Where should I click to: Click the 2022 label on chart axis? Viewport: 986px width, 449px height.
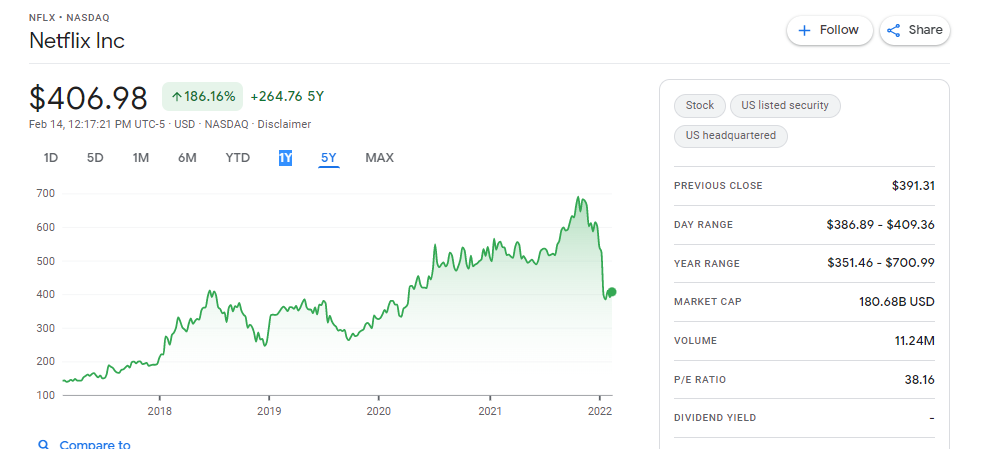[x=600, y=411]
